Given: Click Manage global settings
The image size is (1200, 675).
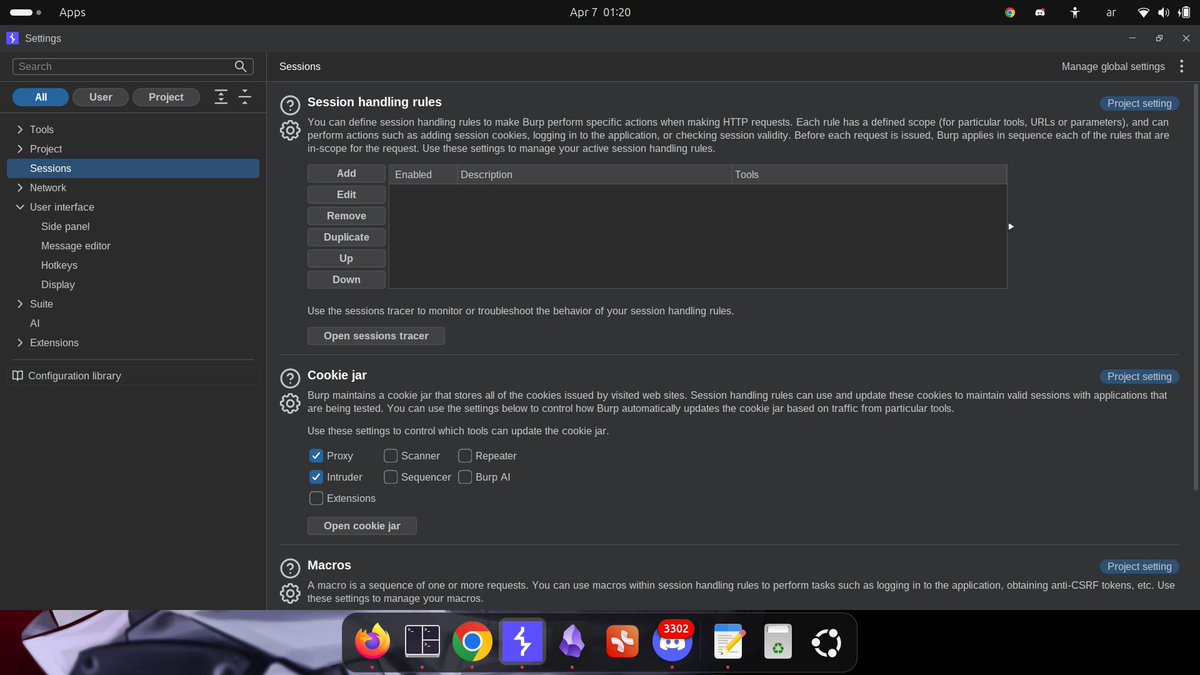Looking at the screenshot, I should pyautogui.click(x=1113, y=66).
